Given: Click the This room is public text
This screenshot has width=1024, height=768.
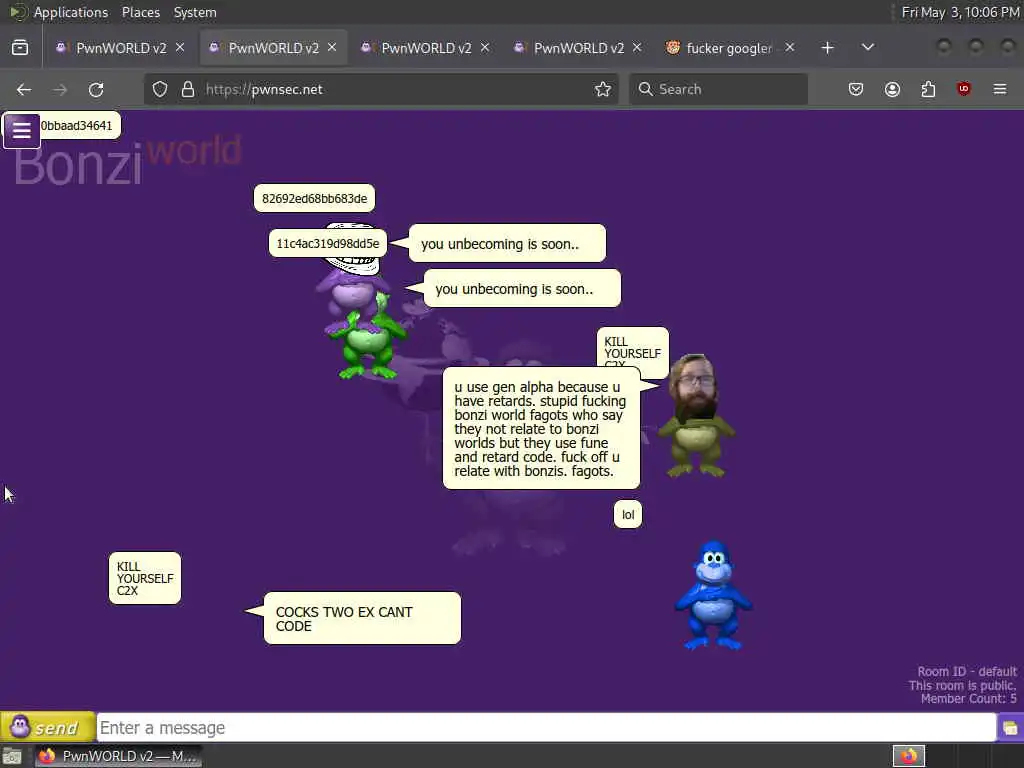Looking at the screenshot, I should 963,685.
